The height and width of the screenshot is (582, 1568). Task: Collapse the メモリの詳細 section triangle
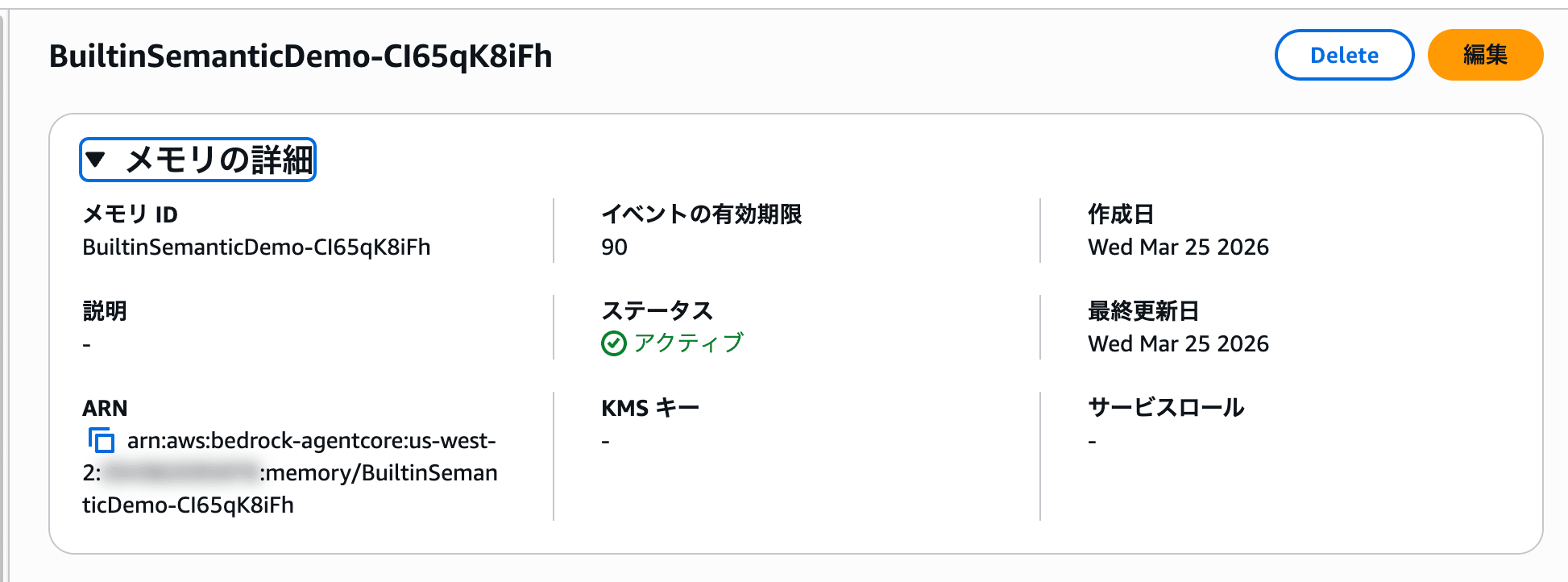coord(96,159)
